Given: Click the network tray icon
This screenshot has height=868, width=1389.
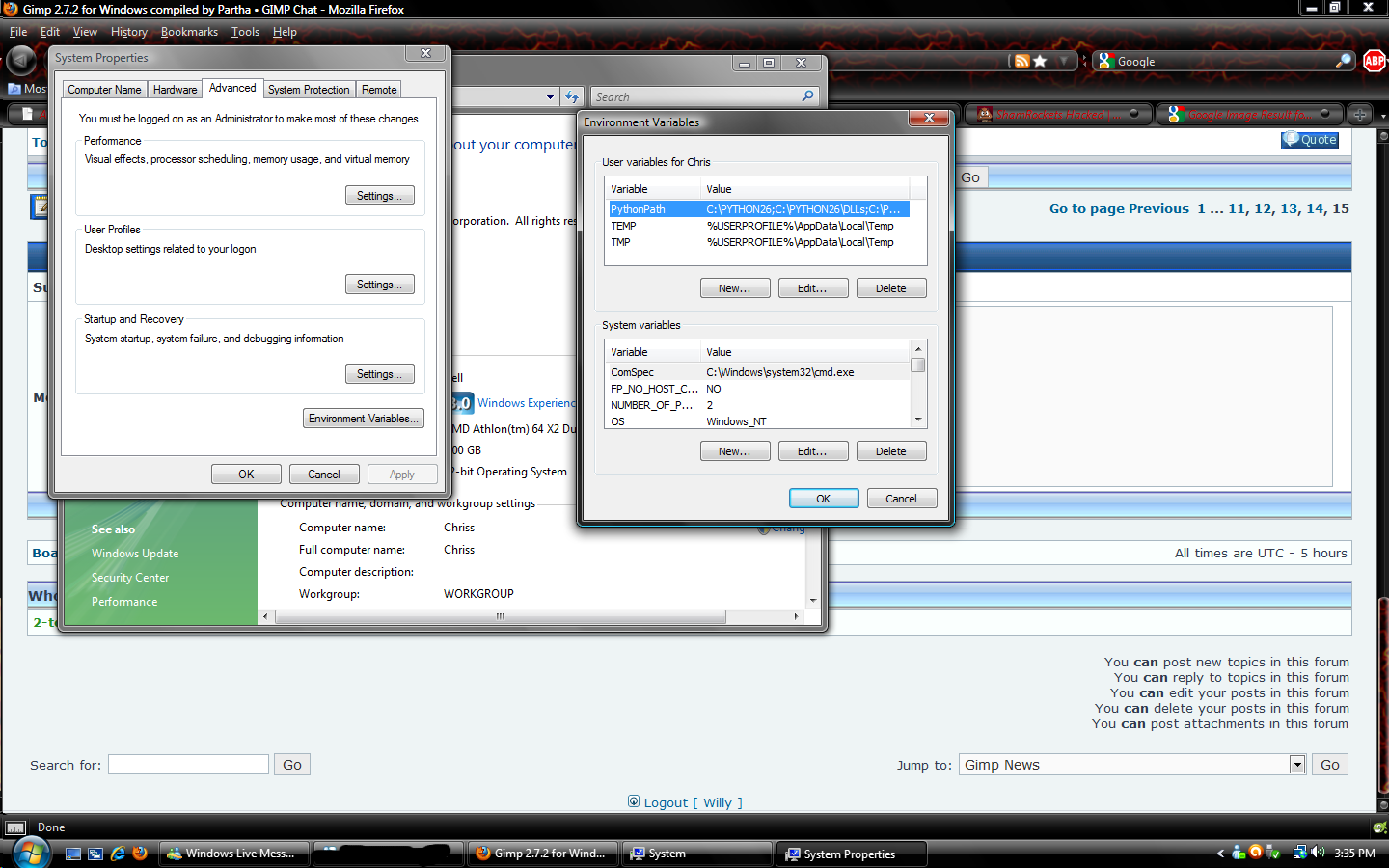Looking at the screenshot, I should (1299, 853).
